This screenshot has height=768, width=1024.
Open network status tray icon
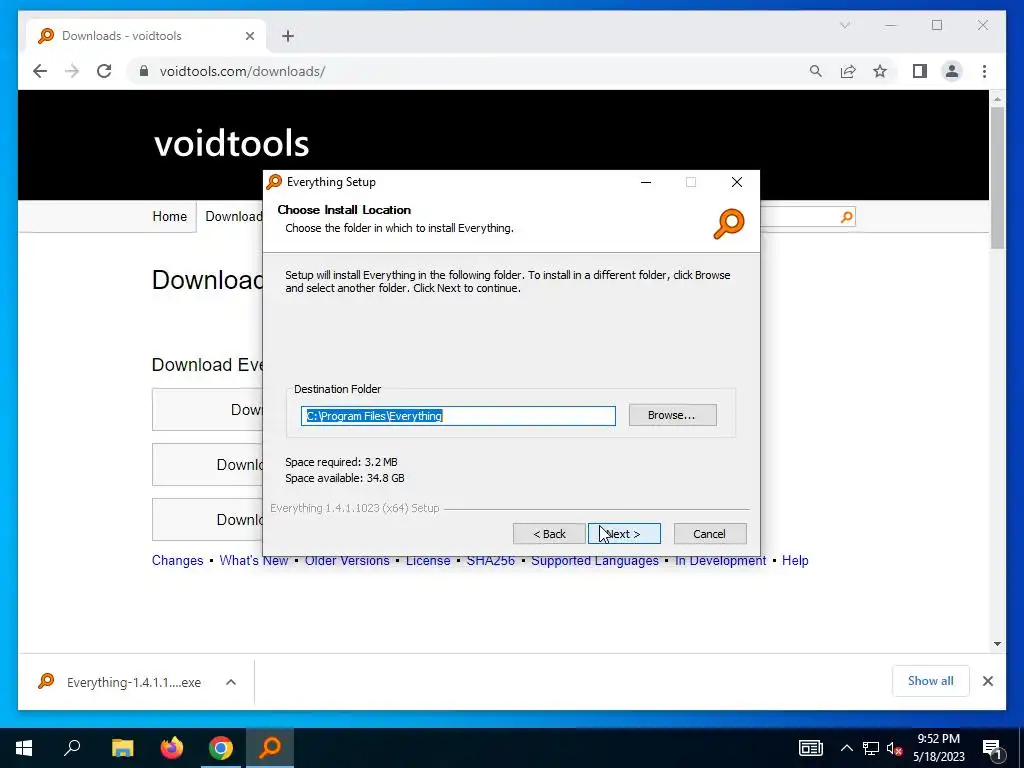[871, 748]
